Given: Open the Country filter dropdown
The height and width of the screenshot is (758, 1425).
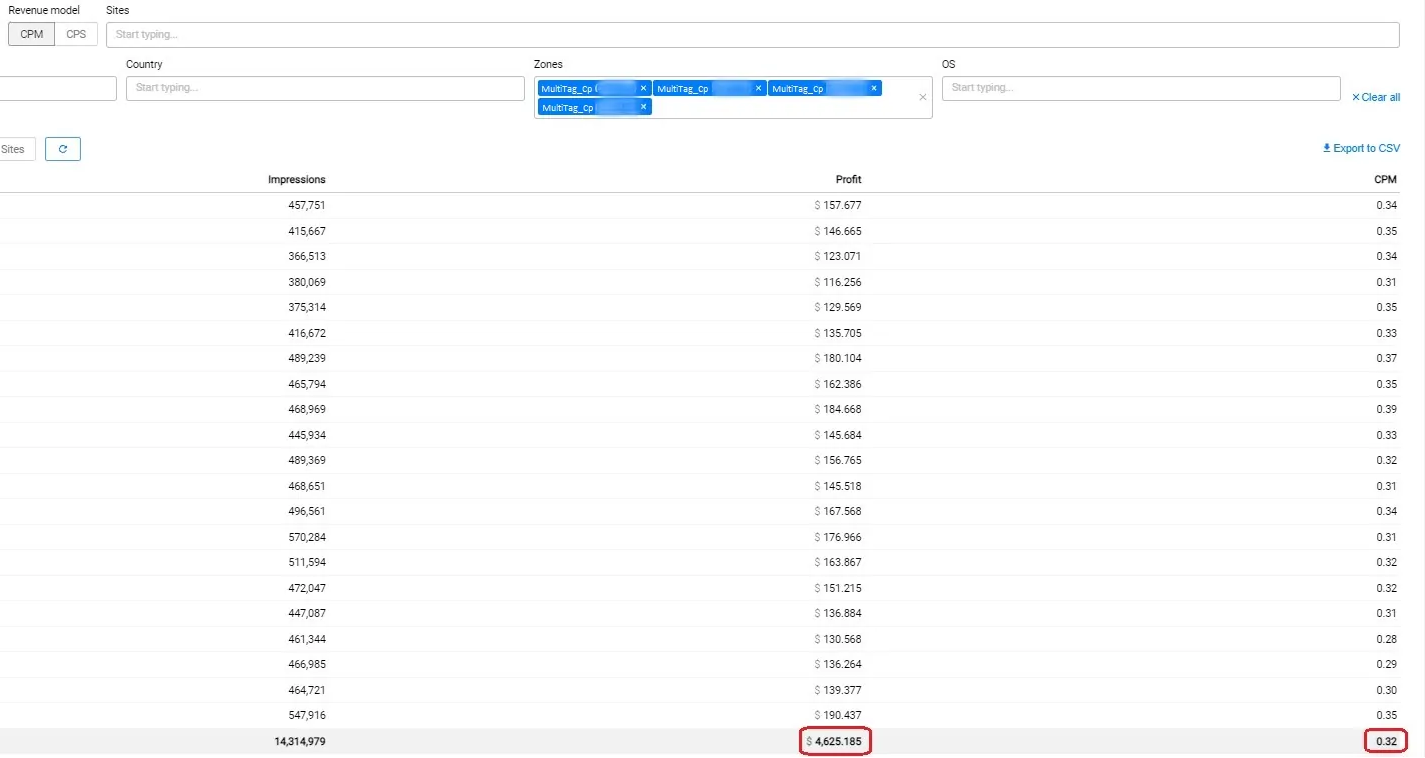Looking at the screenshot, I should [324, 88].
